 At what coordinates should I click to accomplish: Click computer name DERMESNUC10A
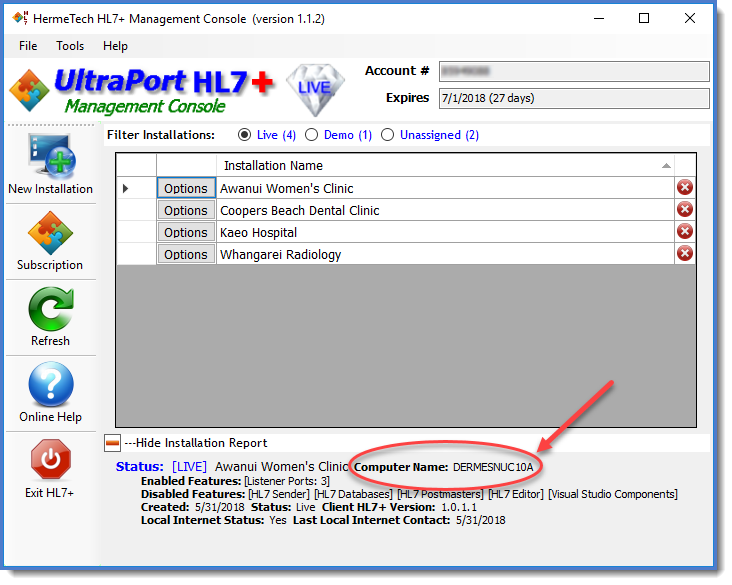[x=493, y=467]
